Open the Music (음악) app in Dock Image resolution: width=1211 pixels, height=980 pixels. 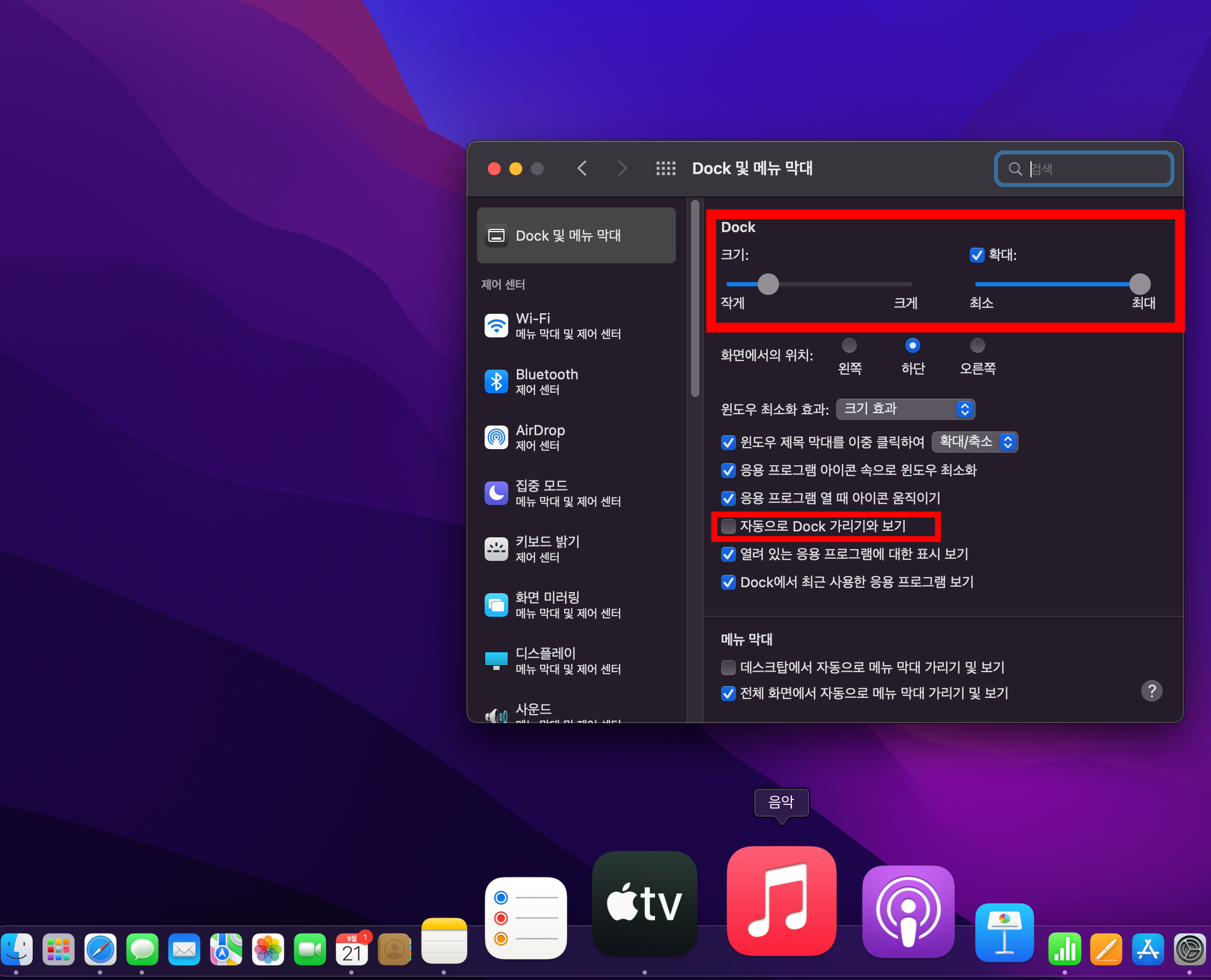(x=781, y=901)
